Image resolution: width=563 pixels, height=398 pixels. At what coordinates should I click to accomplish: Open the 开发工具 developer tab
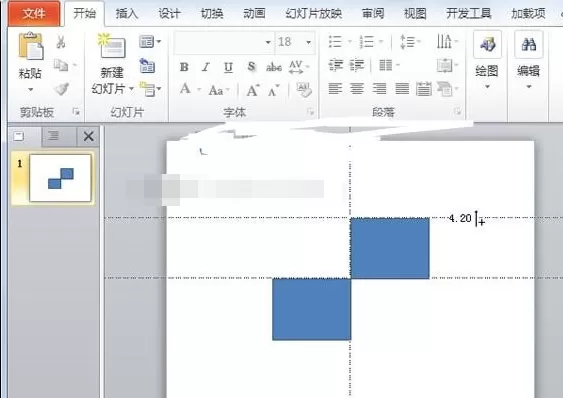pos(469,14)
